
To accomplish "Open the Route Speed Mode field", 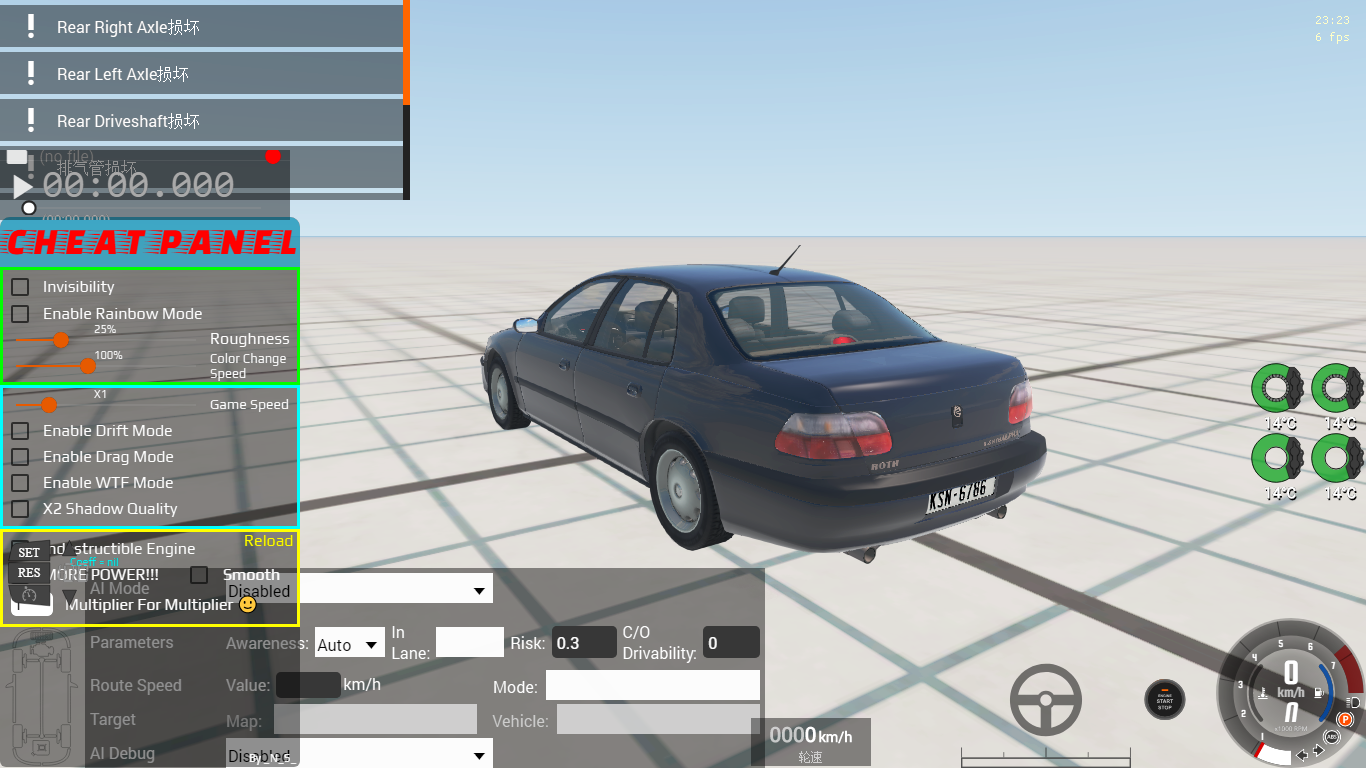I will pos(653,685).
